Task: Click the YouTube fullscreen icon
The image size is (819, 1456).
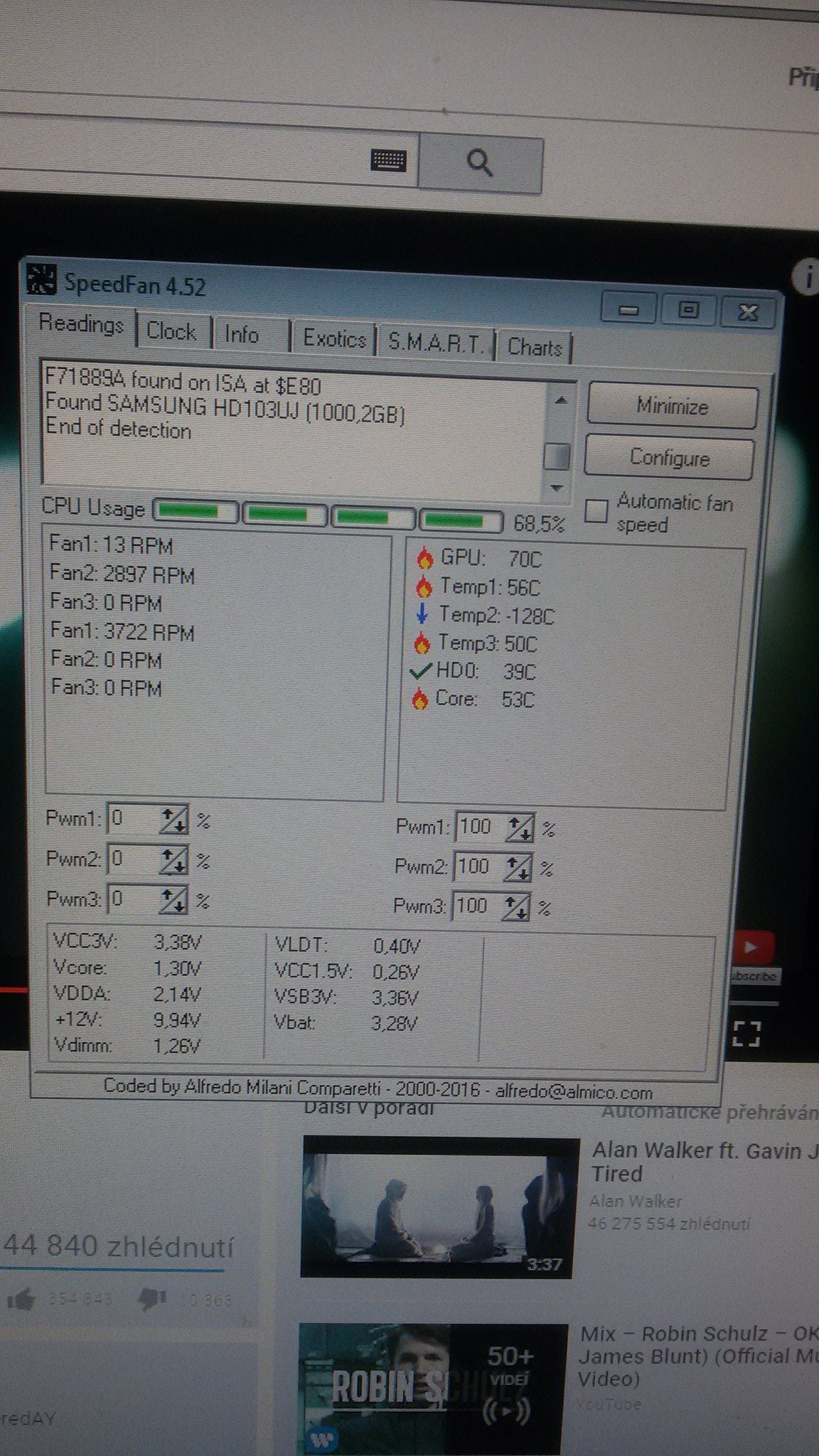Action: (x=746, y=1033)
